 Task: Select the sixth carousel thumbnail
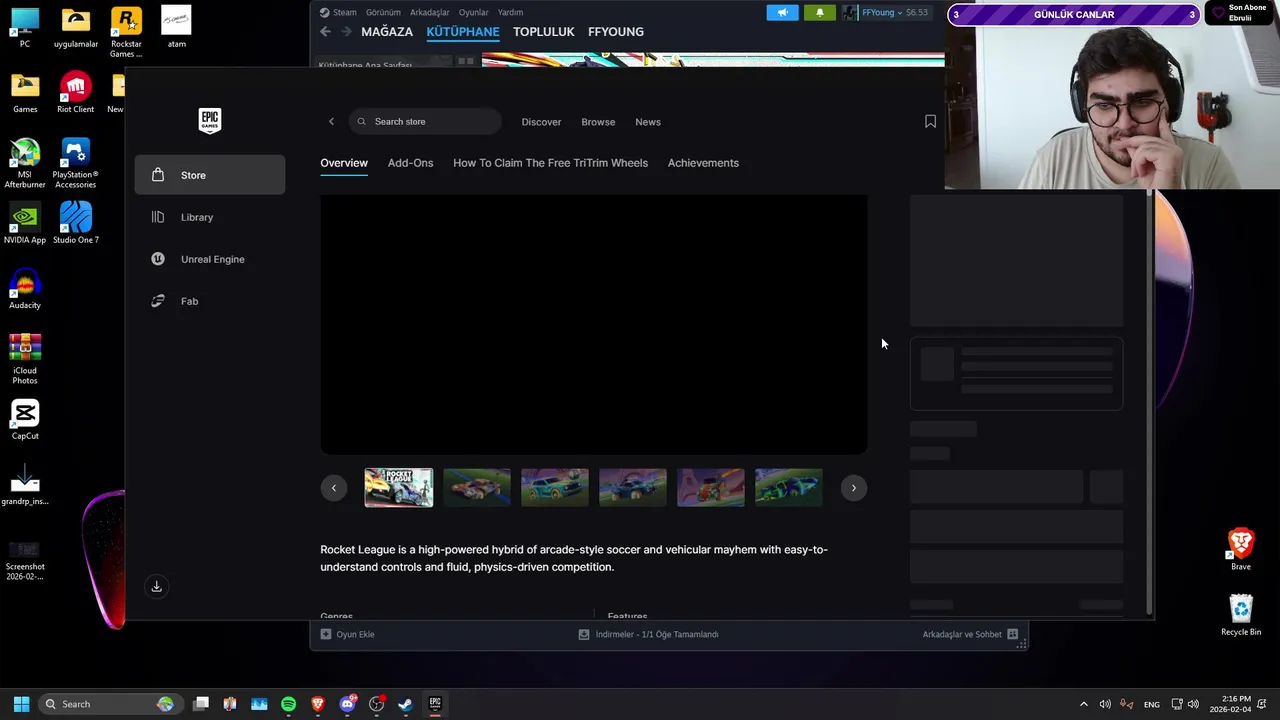pos(789,488)
